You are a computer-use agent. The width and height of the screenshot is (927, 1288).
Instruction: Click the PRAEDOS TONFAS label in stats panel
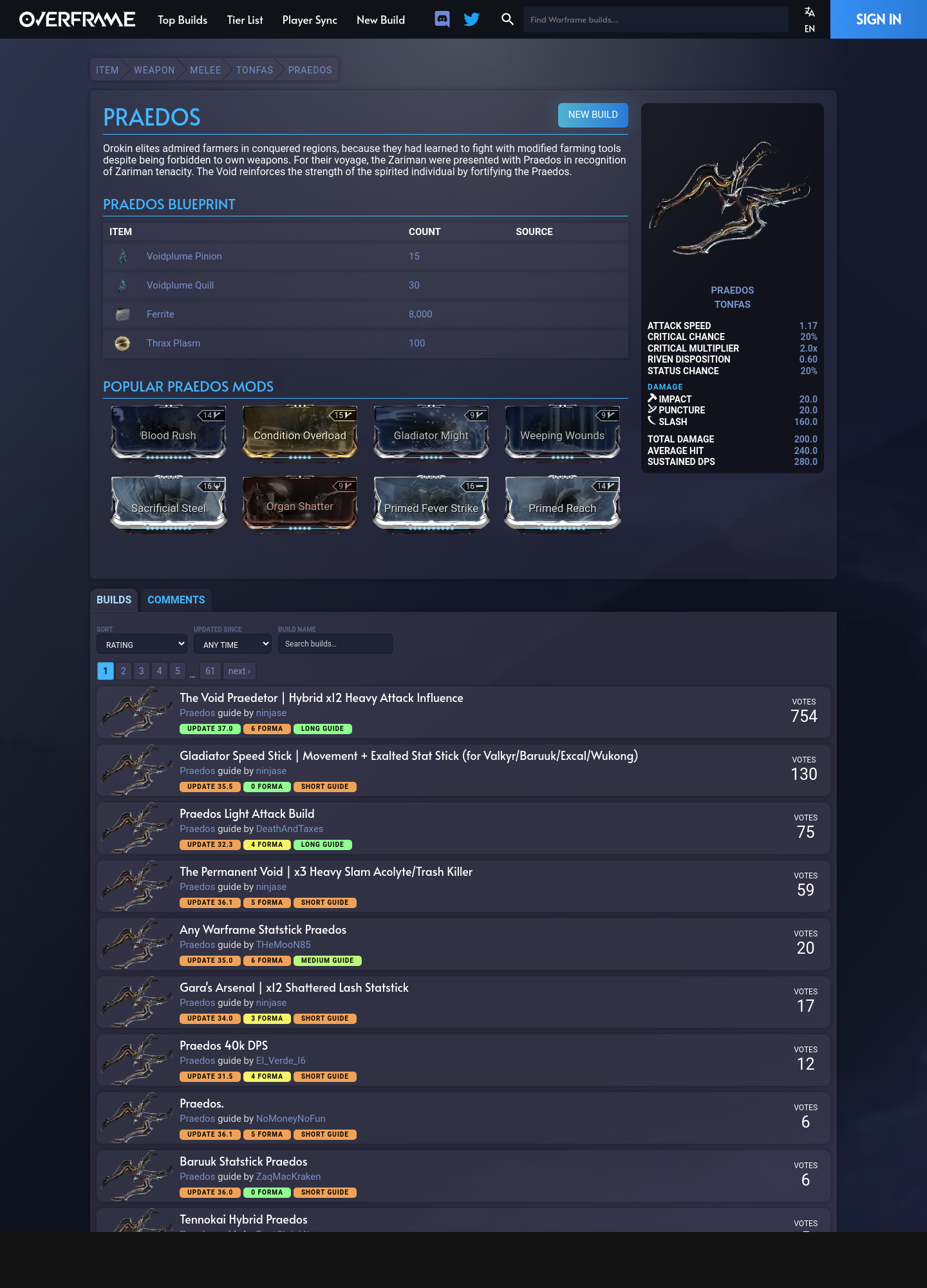click(733, 298)
